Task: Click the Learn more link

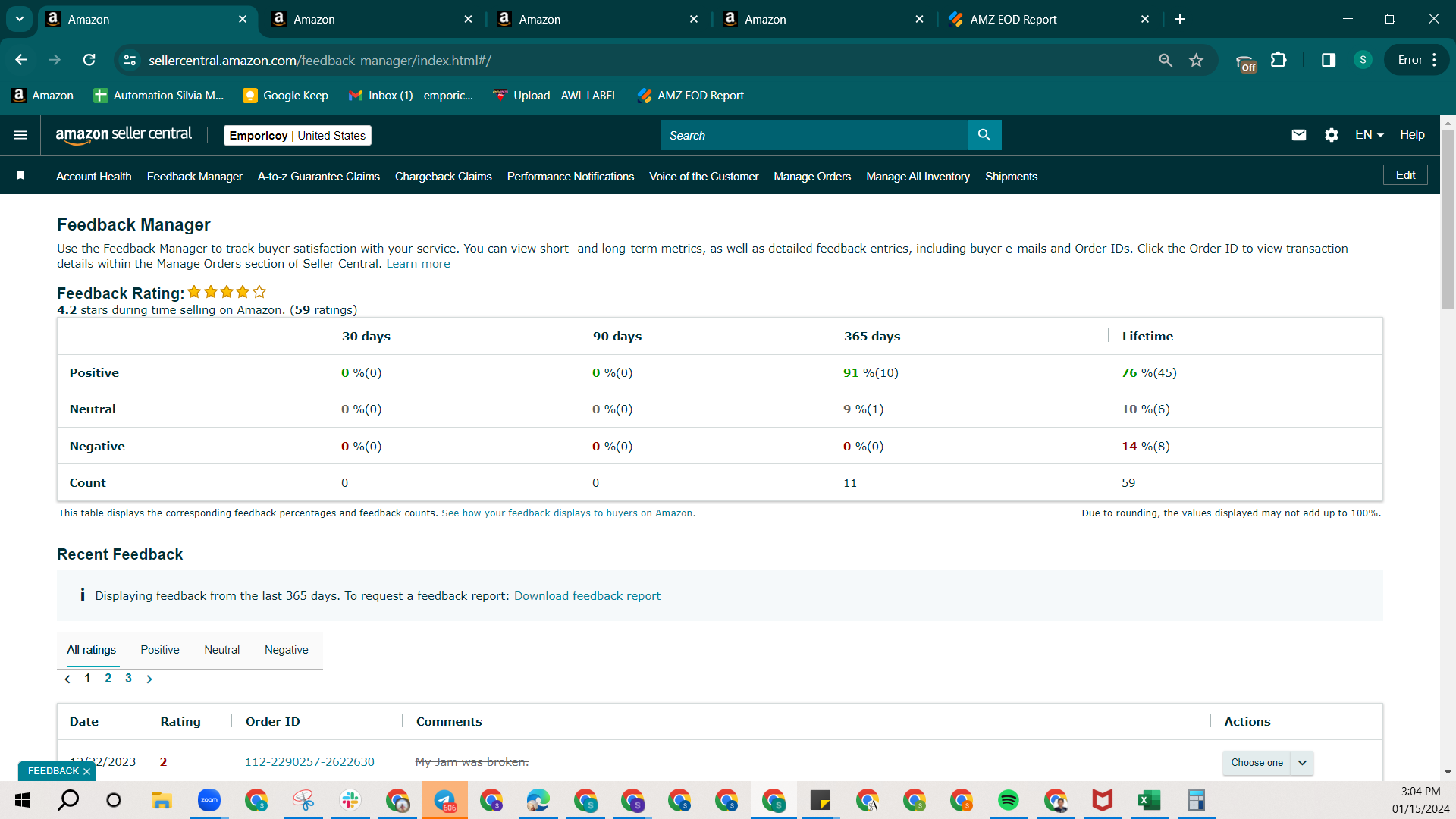Action: [x=418, y=264]
